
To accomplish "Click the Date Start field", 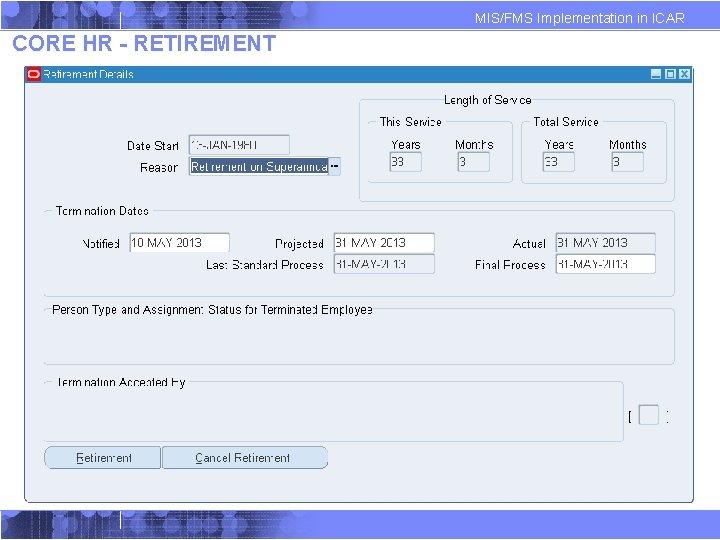I will tap(239, 145).
